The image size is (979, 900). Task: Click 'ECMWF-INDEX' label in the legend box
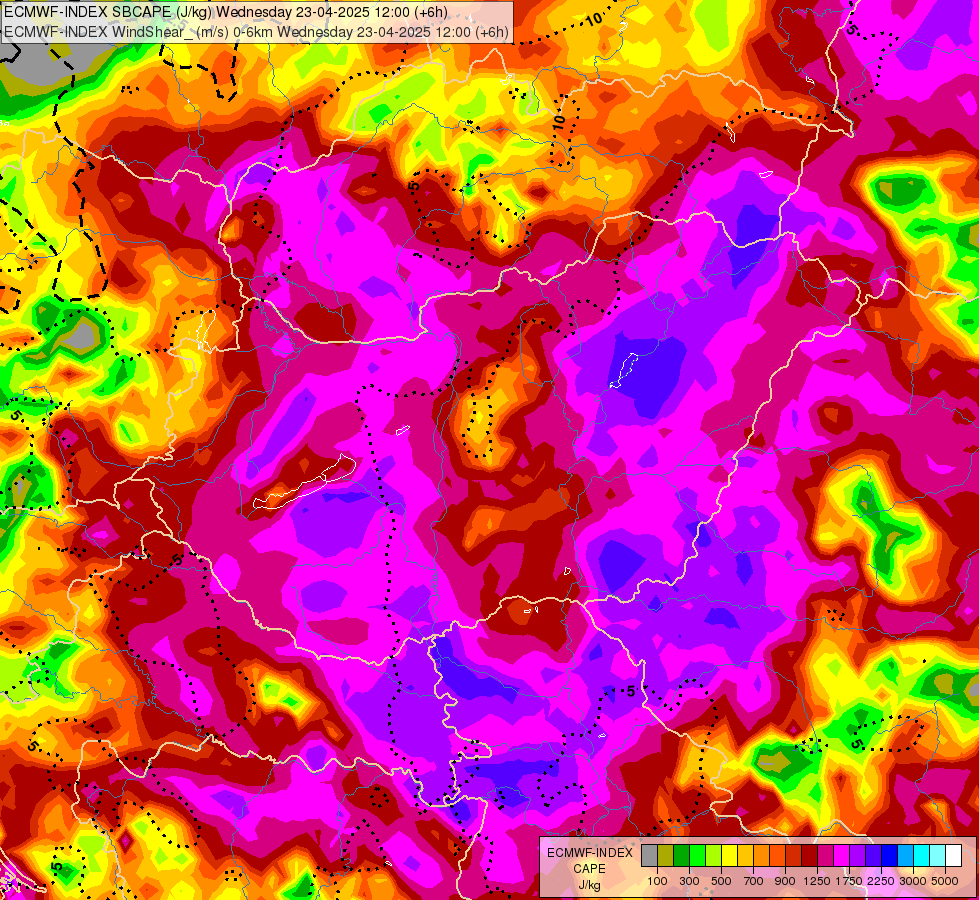pyautogui.click(x=590, y=853)
